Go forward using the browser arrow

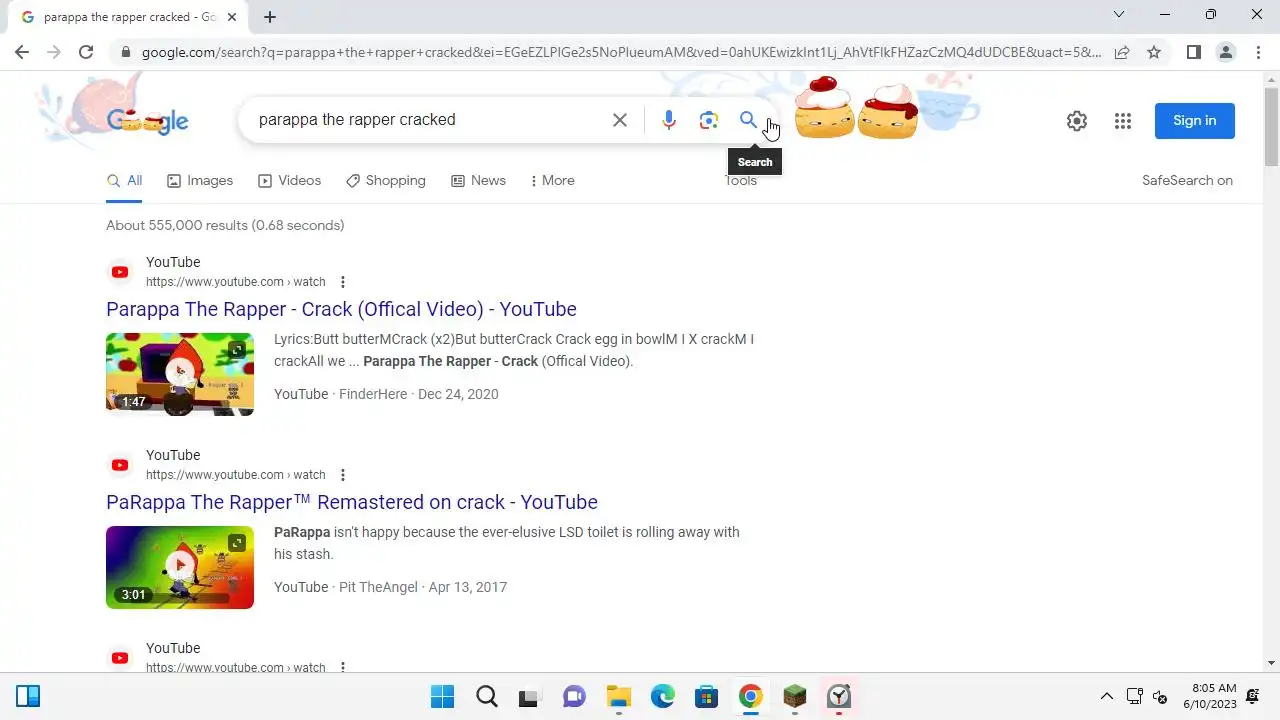[54, 52]
